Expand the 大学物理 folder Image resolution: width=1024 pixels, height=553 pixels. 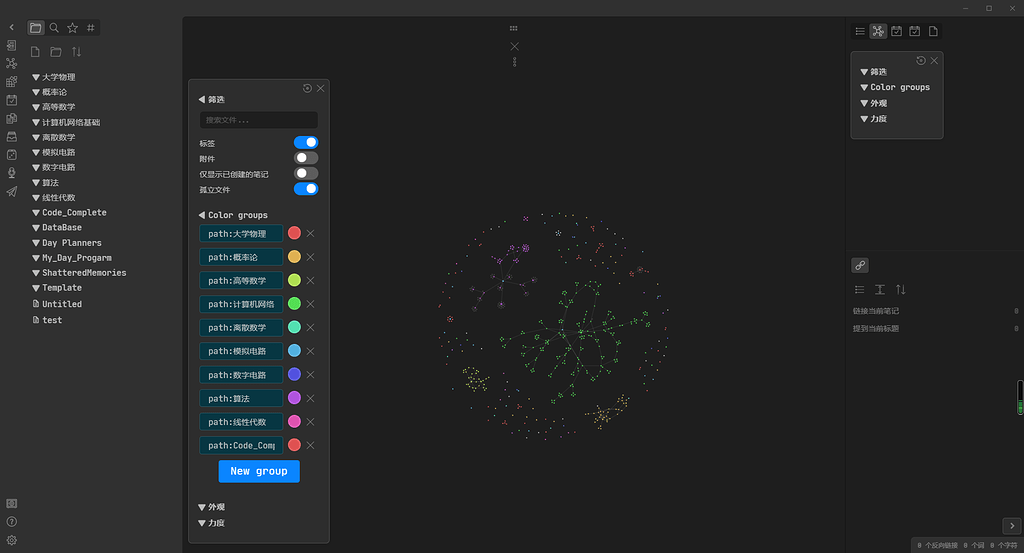tap(58, 77)
